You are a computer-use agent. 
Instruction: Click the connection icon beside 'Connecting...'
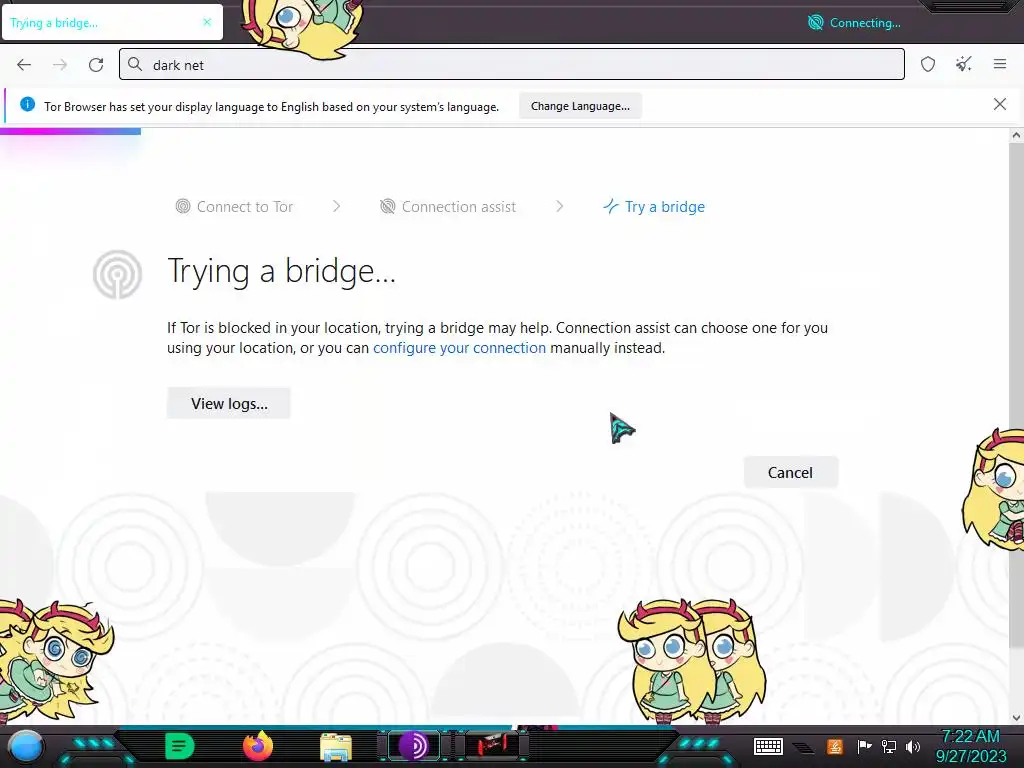click(816, 23)
